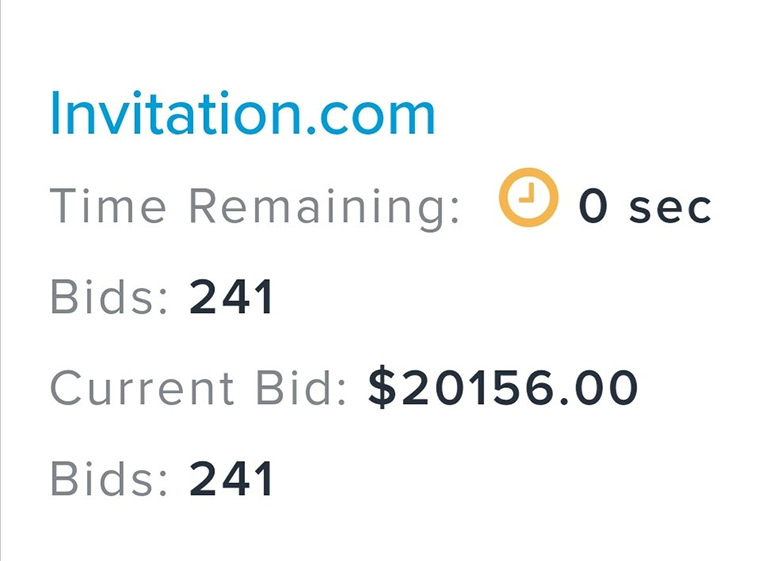Image resolution: width=780 pixels, height=561 pixels.
Task: Select the 241 count below Current Bid
Action: click(231, 479)
